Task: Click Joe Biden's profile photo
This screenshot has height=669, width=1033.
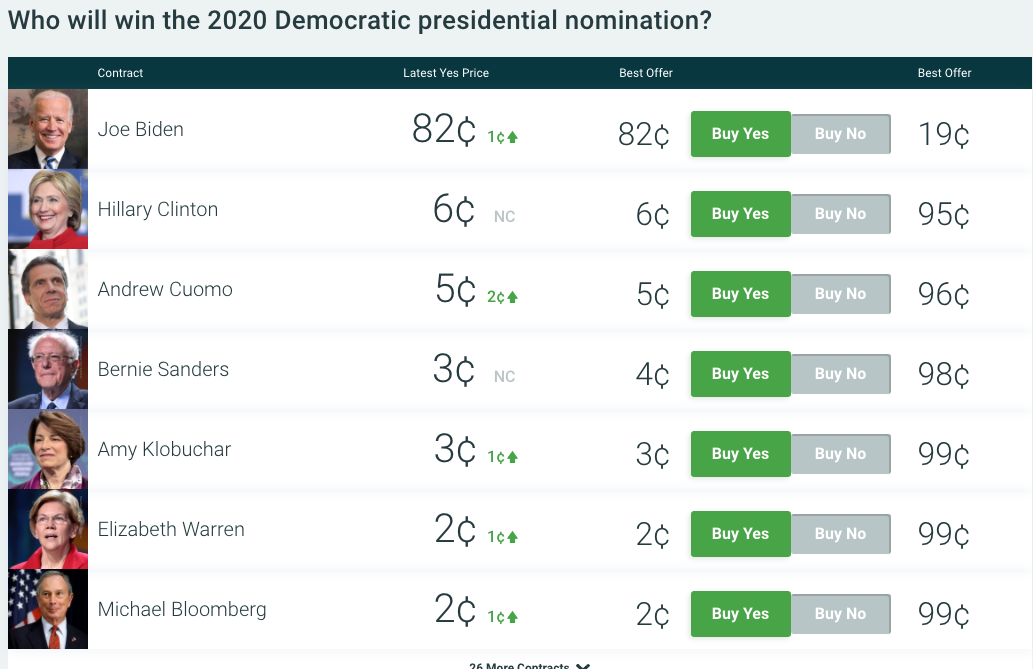Action: click(x=47, y=129)
